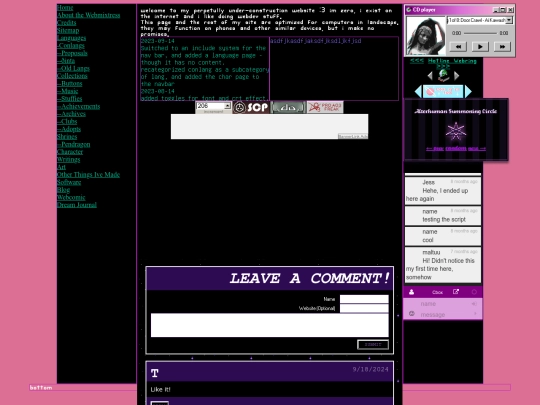Click the CD player title bar disc icon
This screenshot has height=405, width=540.
[x=409, y=10]
